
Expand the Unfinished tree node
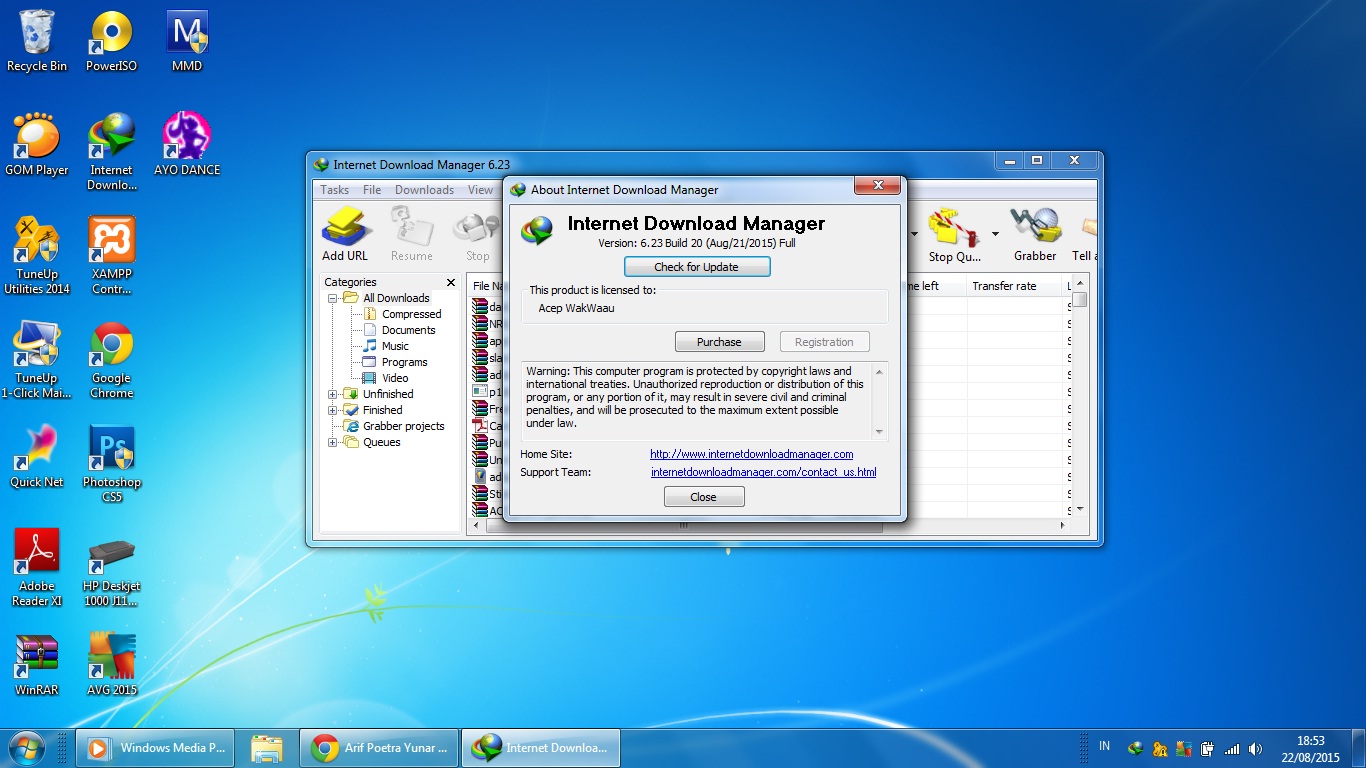click(333, 394)
